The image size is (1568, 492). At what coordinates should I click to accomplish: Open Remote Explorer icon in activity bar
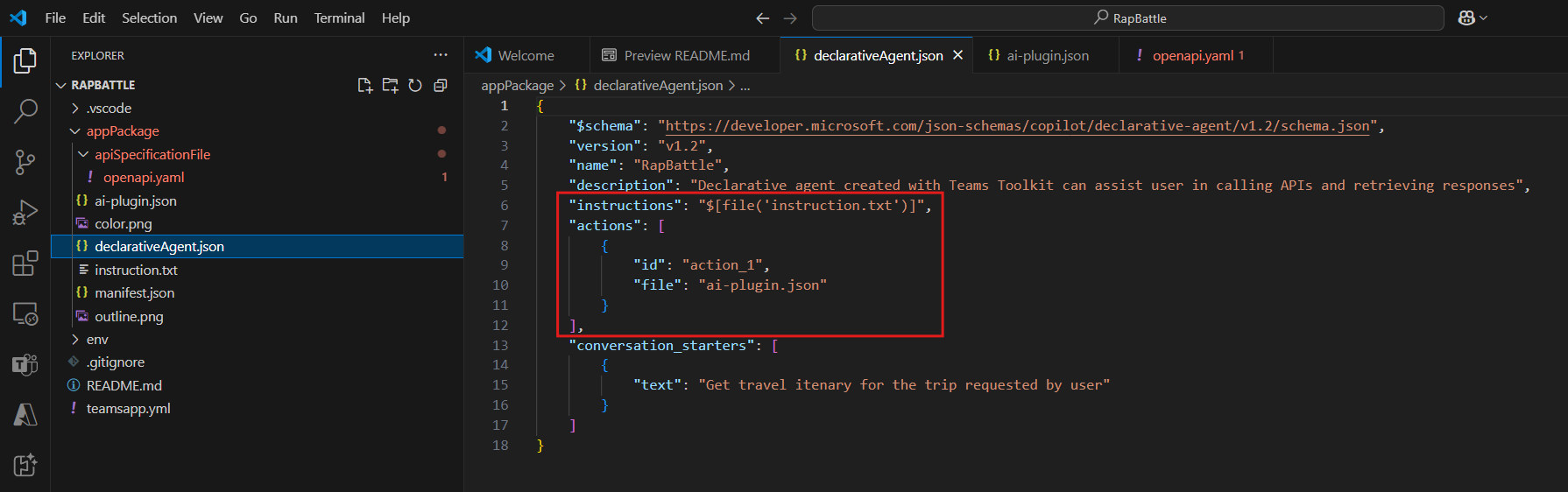coord(25,313)
